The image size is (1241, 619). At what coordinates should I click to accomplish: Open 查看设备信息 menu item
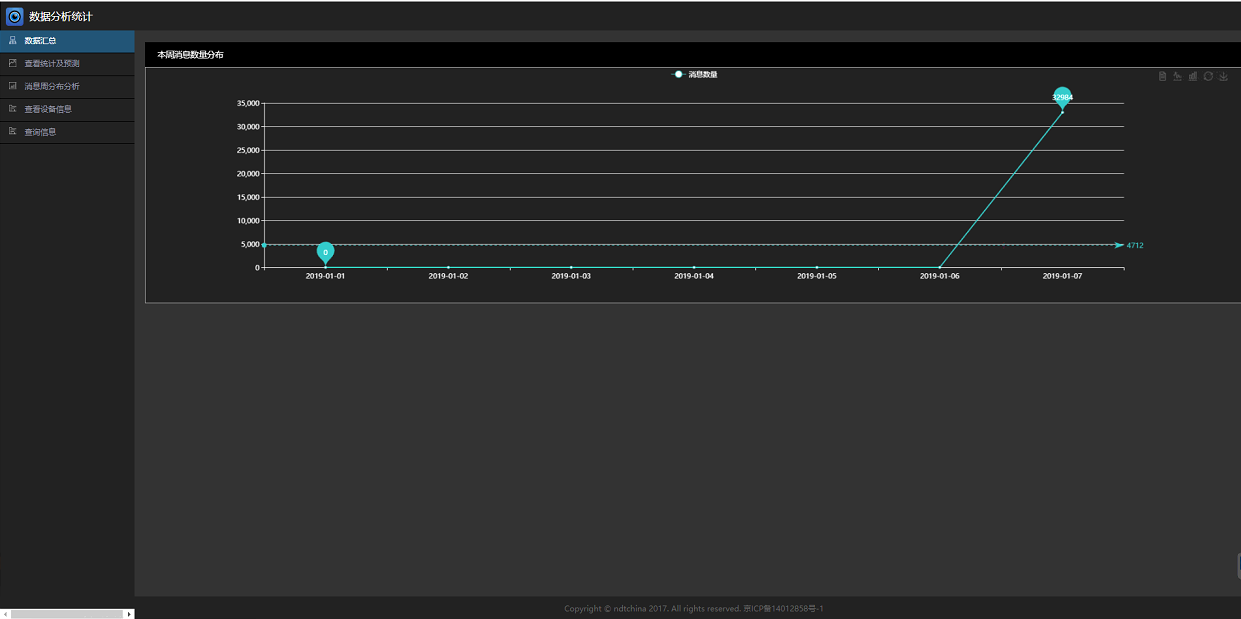point(48,109)
